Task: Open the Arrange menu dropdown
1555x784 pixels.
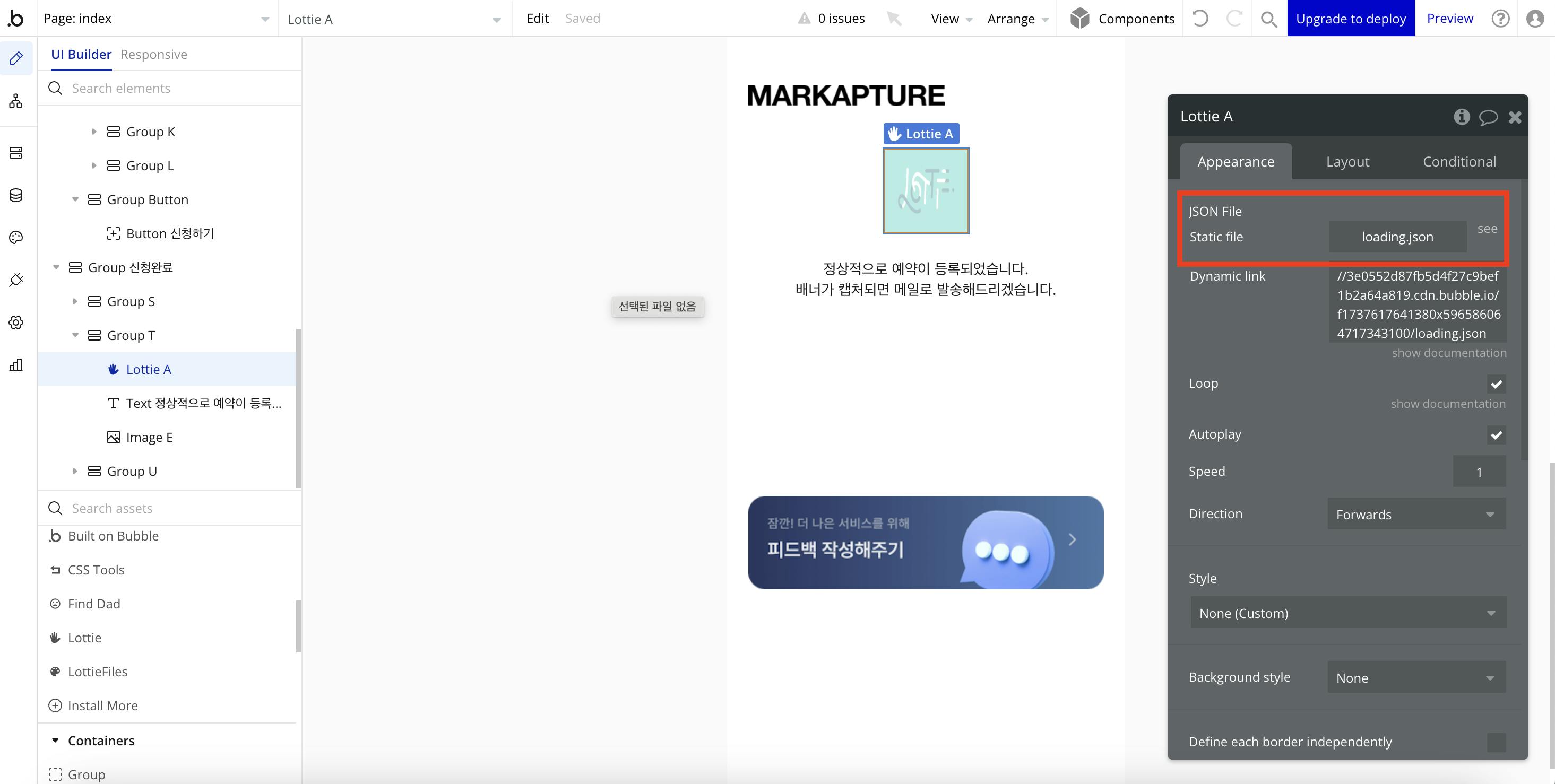Action: point(1018,19)
